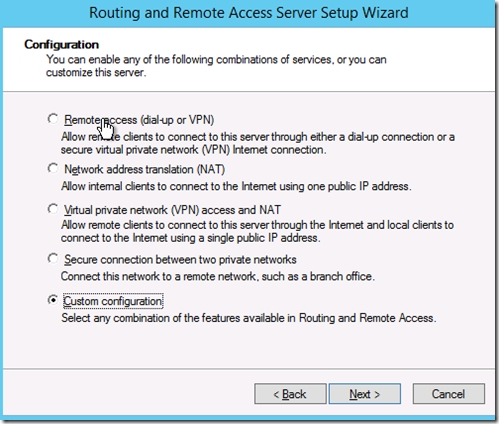499x424 pixels.
Task: Click the dial-up or VPN description paragraph
Action: tap(258, 143)
